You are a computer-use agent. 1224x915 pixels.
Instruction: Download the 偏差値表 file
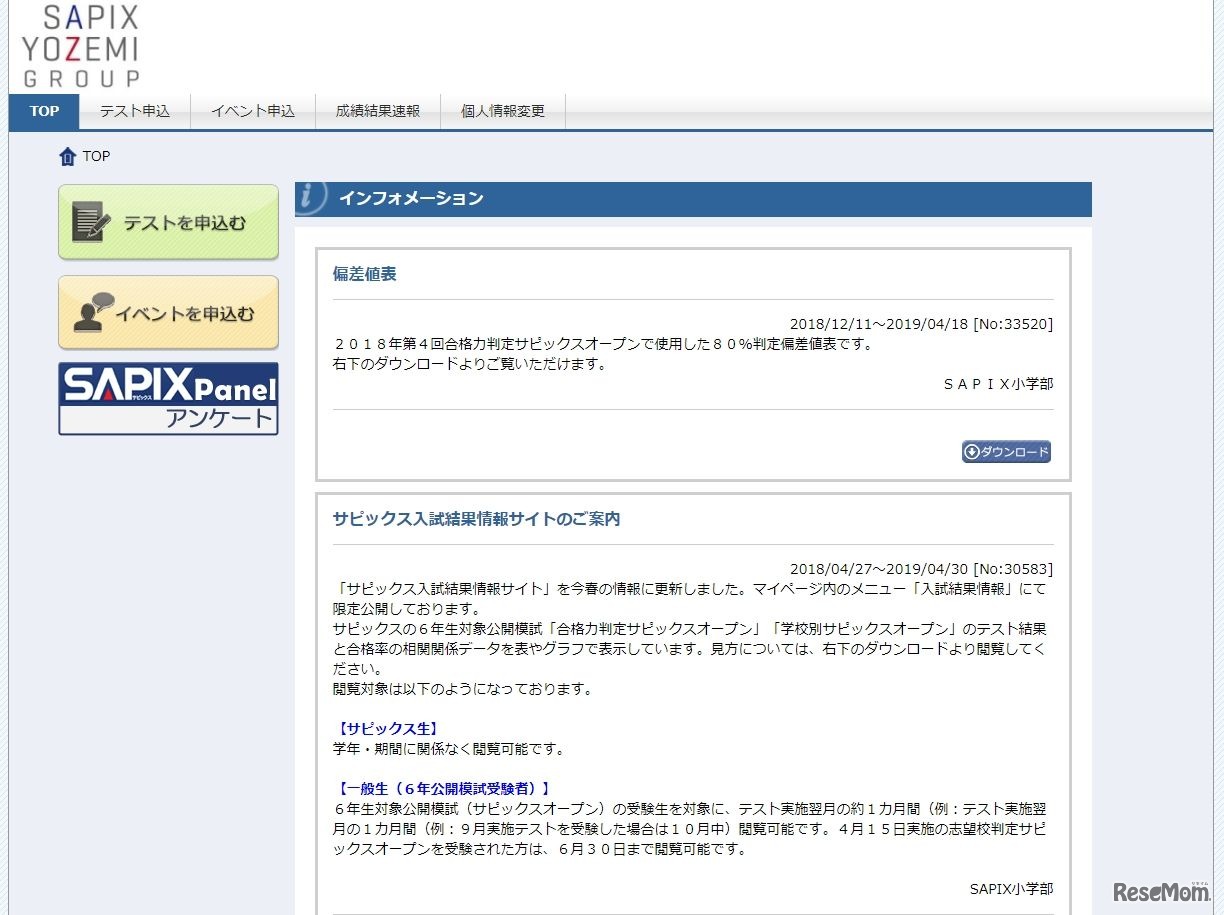(x=1006, y=452)
